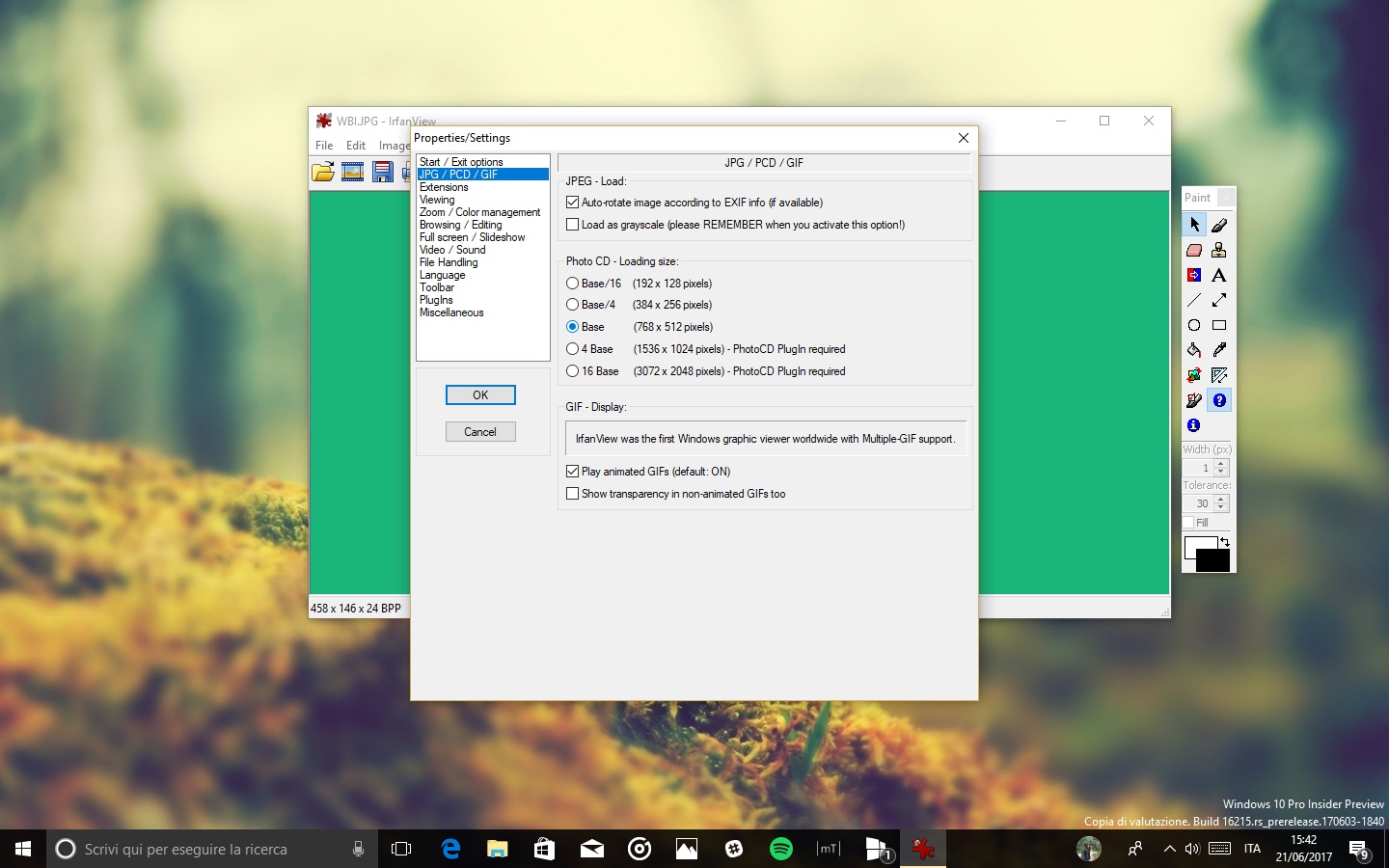Click the Cortana search box
Viewport: 1389px width, 868px height.
(x=211, y=849)
